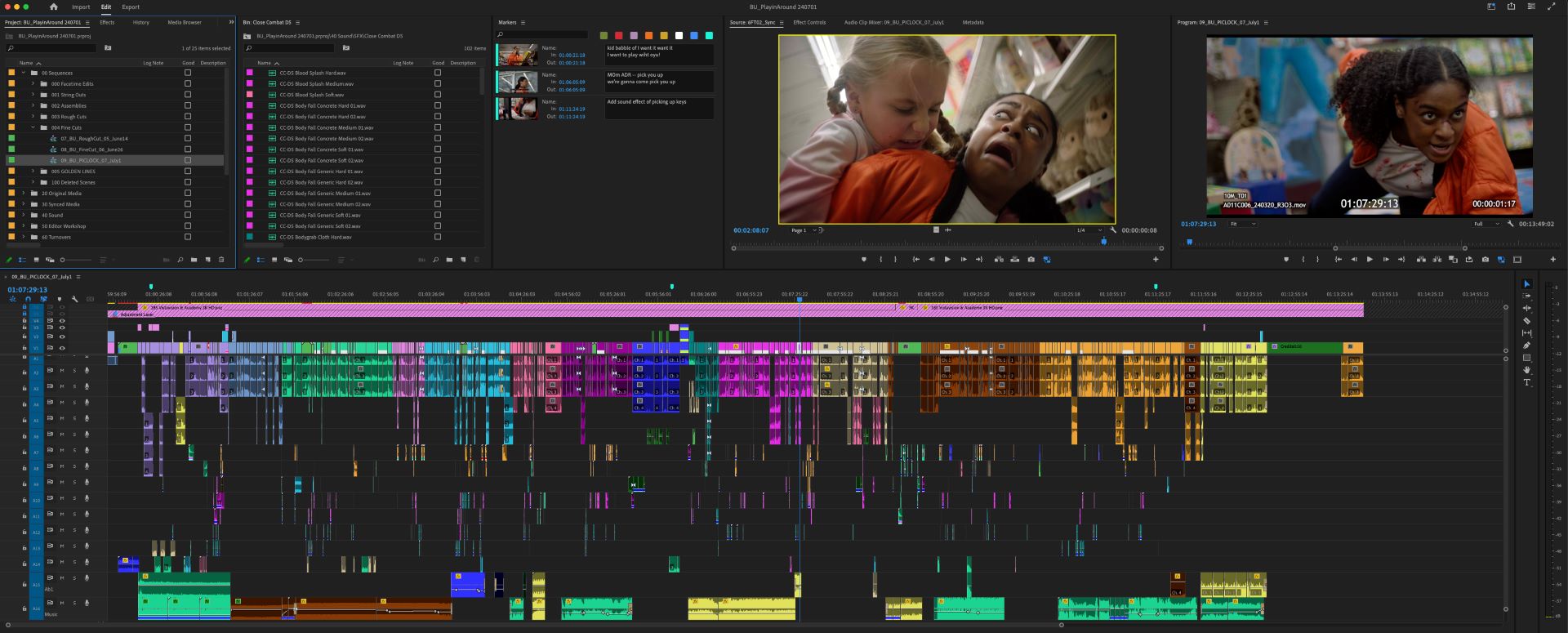Screen dimensions: 1568x633
Task: Click Export Frame camera in Program monitor
Action: [1485, 260]
